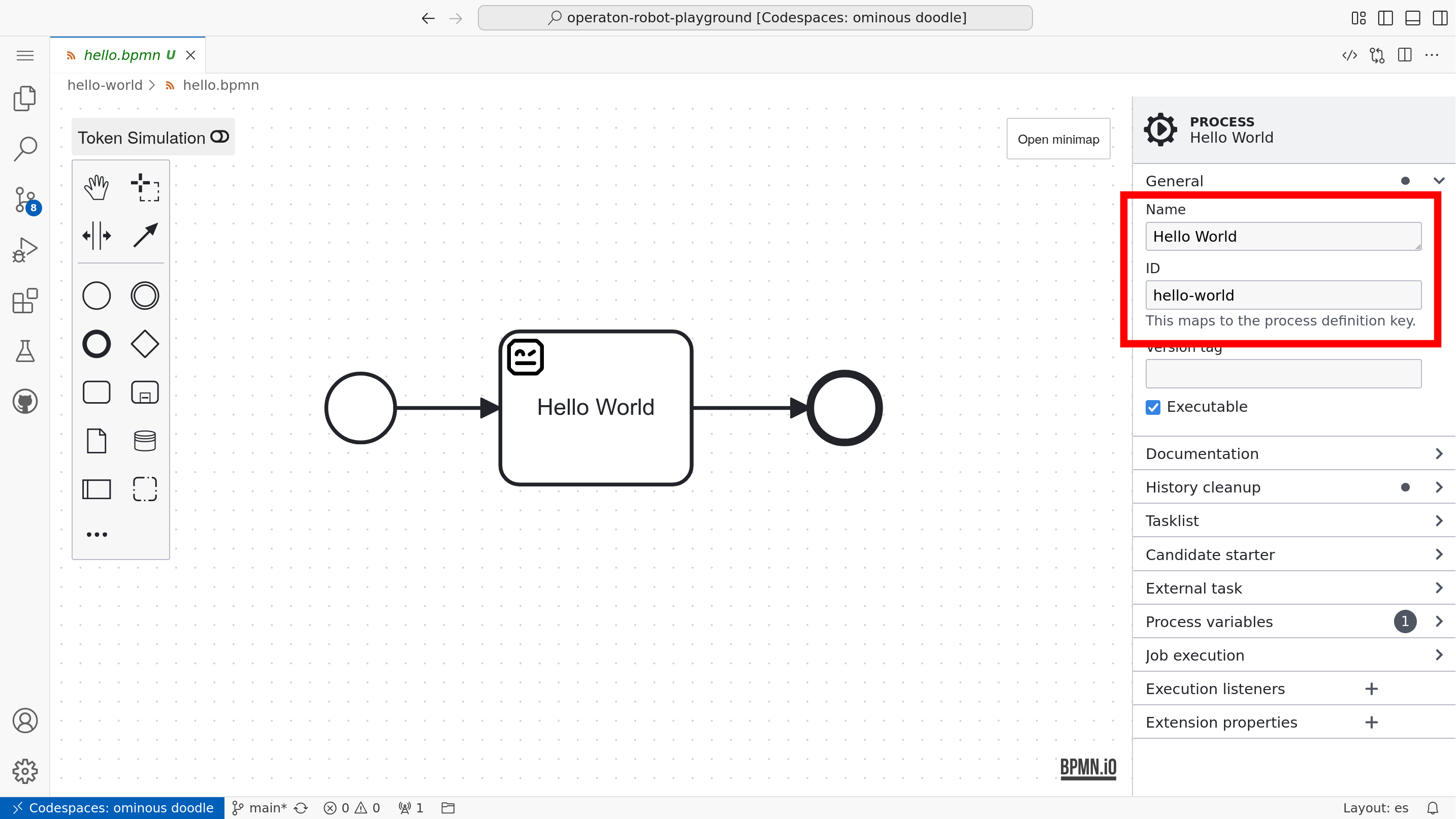Create an expanded subprocess from palette
Image resolution: width=1456 pixels, height=819 pixels.
click(x=145, y=392)
